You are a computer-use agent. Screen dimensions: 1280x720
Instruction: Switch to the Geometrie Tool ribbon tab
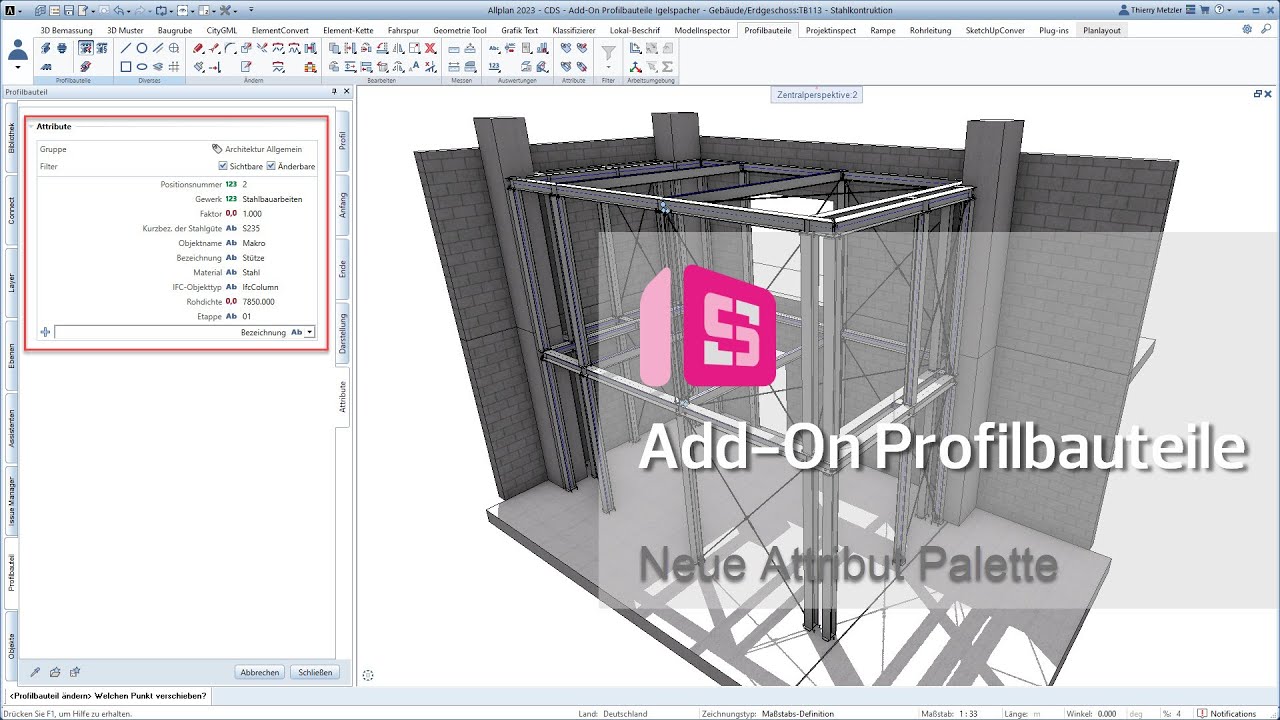460,30
